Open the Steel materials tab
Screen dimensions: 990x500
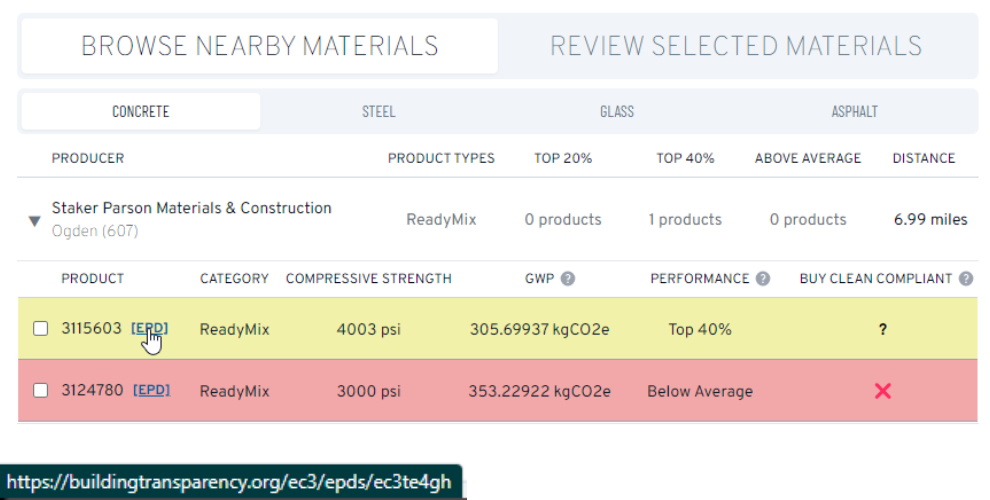coord(379,112)
